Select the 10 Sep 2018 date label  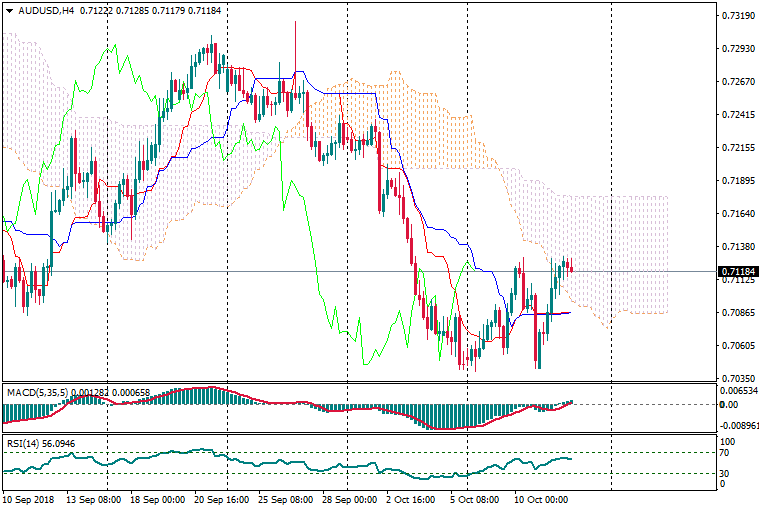tap(31, 498)
